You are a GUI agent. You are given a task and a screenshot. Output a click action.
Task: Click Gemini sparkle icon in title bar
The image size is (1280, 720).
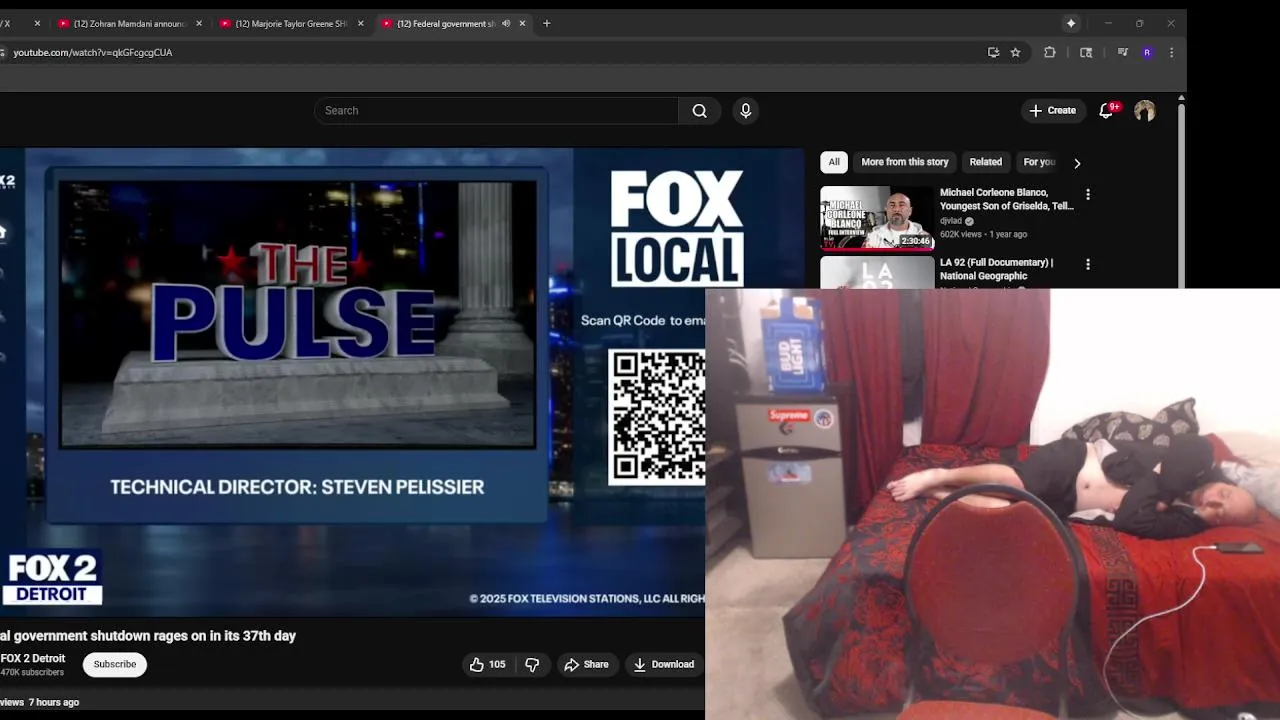(x=1071, y=23)
